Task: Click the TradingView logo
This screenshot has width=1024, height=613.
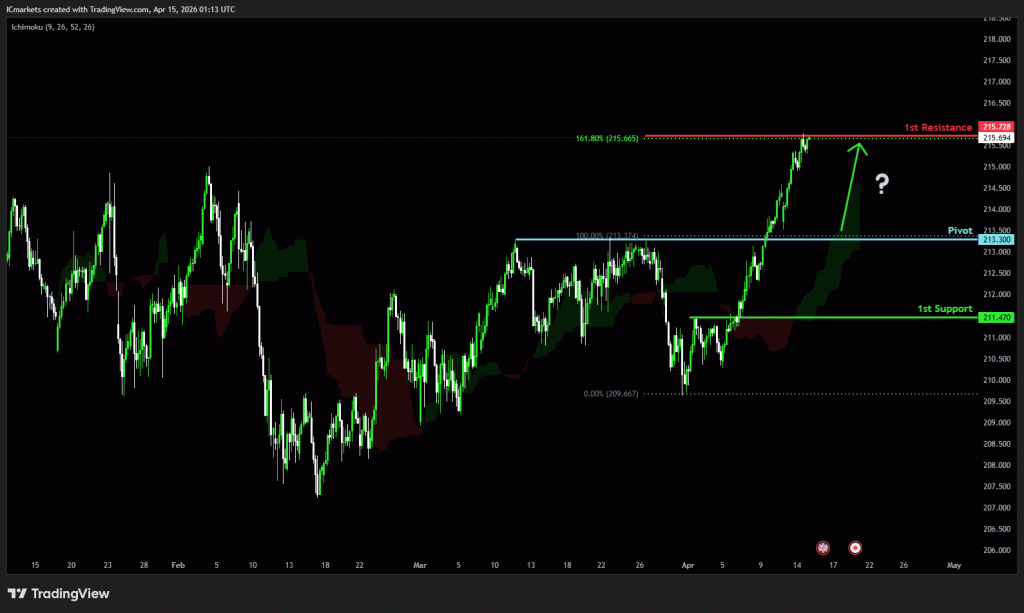Action: coord(59,593)
